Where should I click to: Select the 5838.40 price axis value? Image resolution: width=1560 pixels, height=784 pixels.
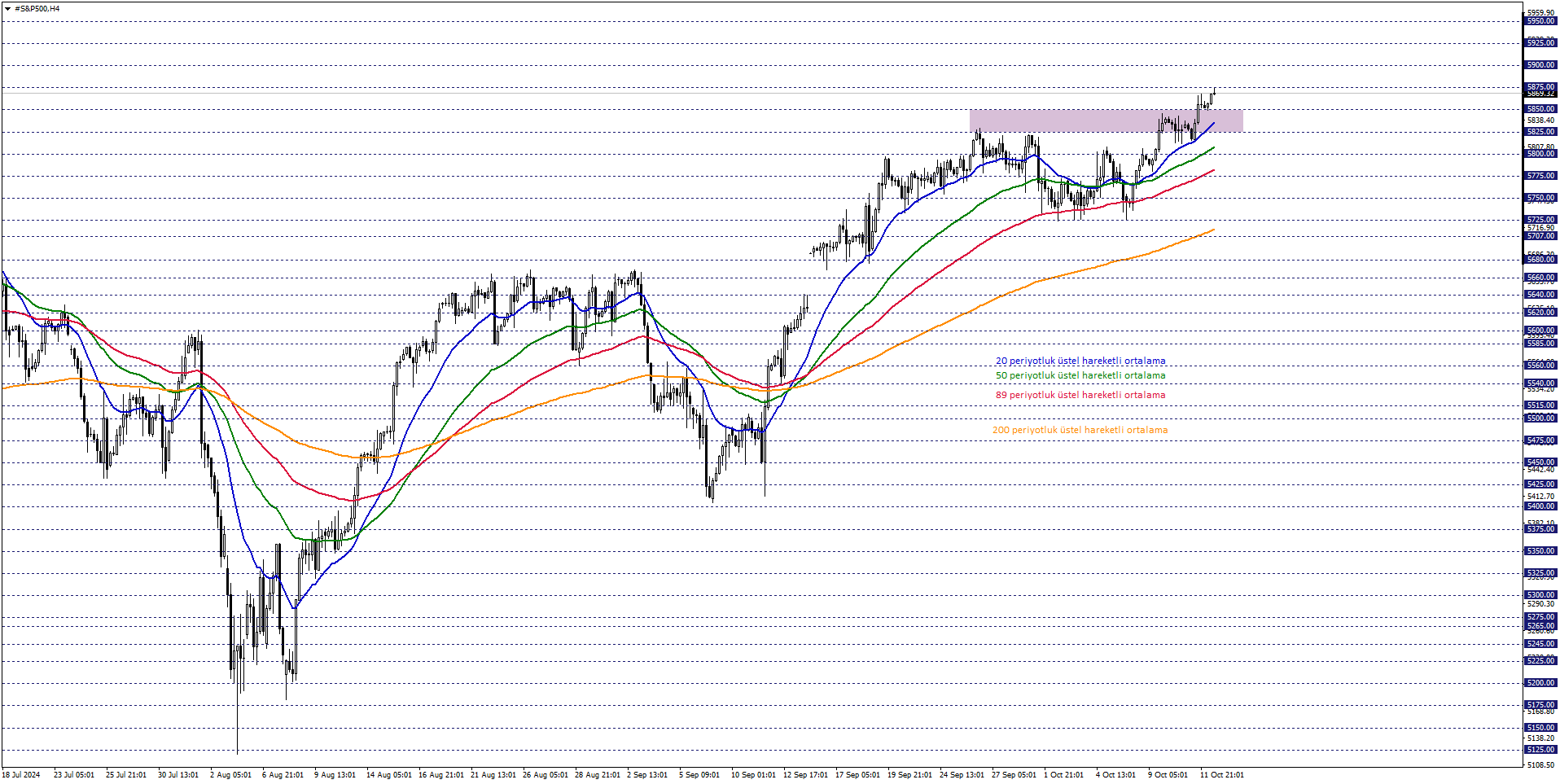click(1540, 120)
